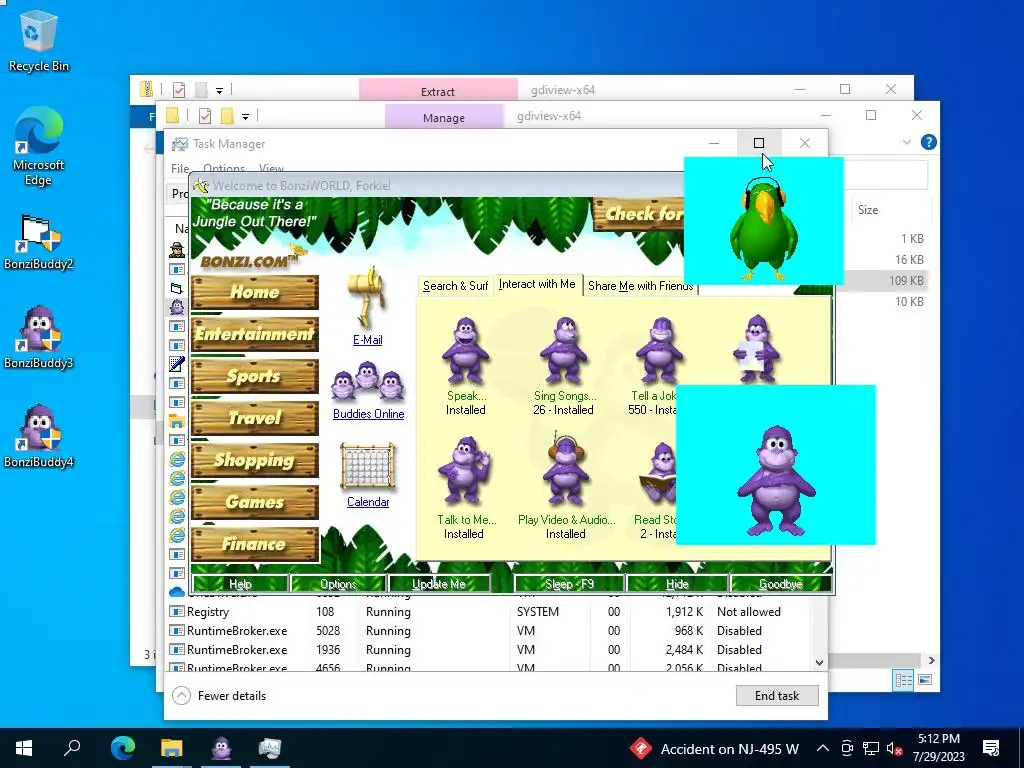Open the Recycle Bin desktop icon
The height and width of the screenshot is (768, 1024).
coord(38,40)
